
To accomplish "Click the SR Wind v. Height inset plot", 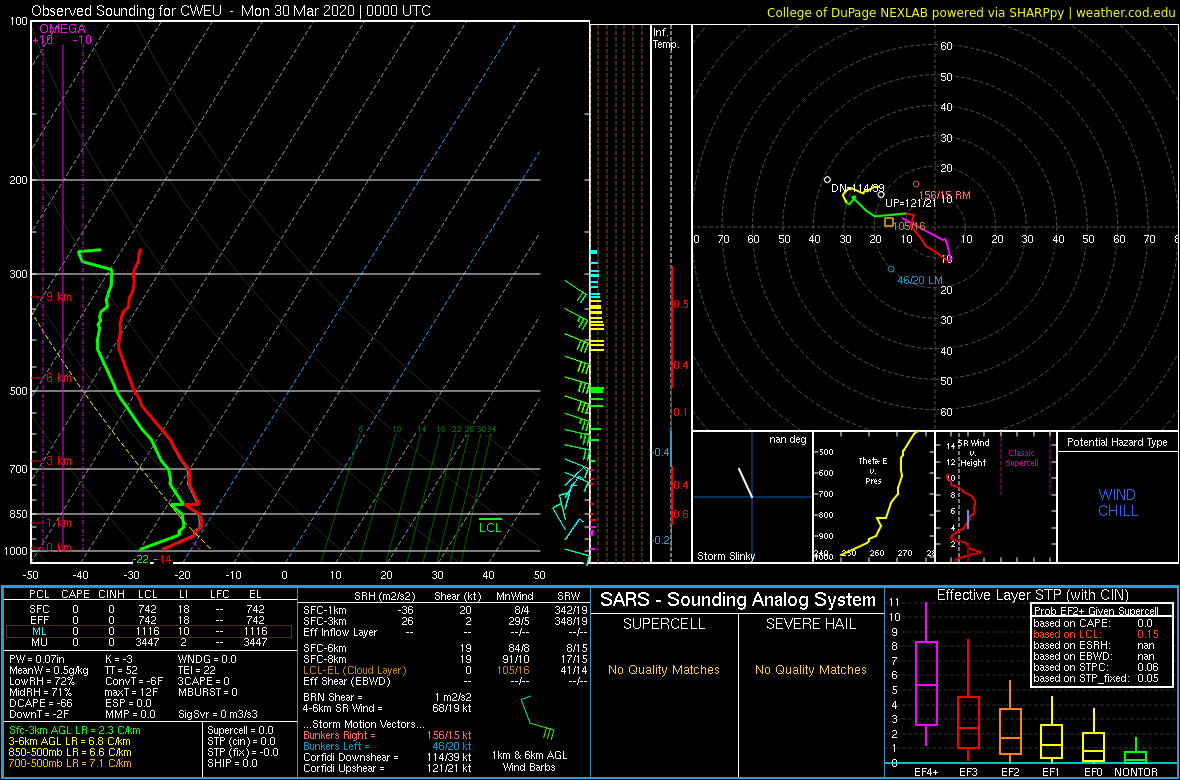I will pos(995,498).
